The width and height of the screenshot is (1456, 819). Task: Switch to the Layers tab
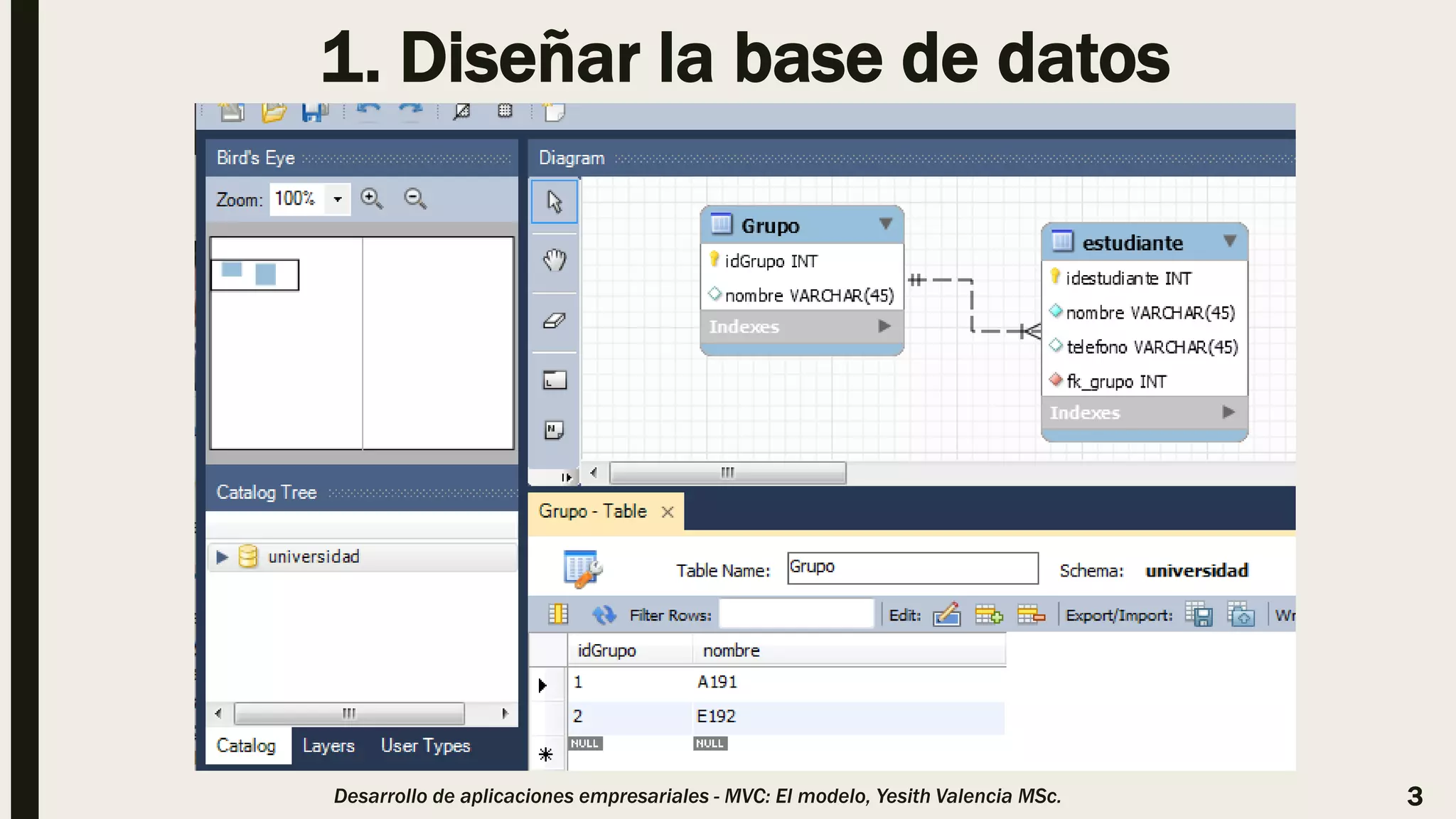coord(328,746)
